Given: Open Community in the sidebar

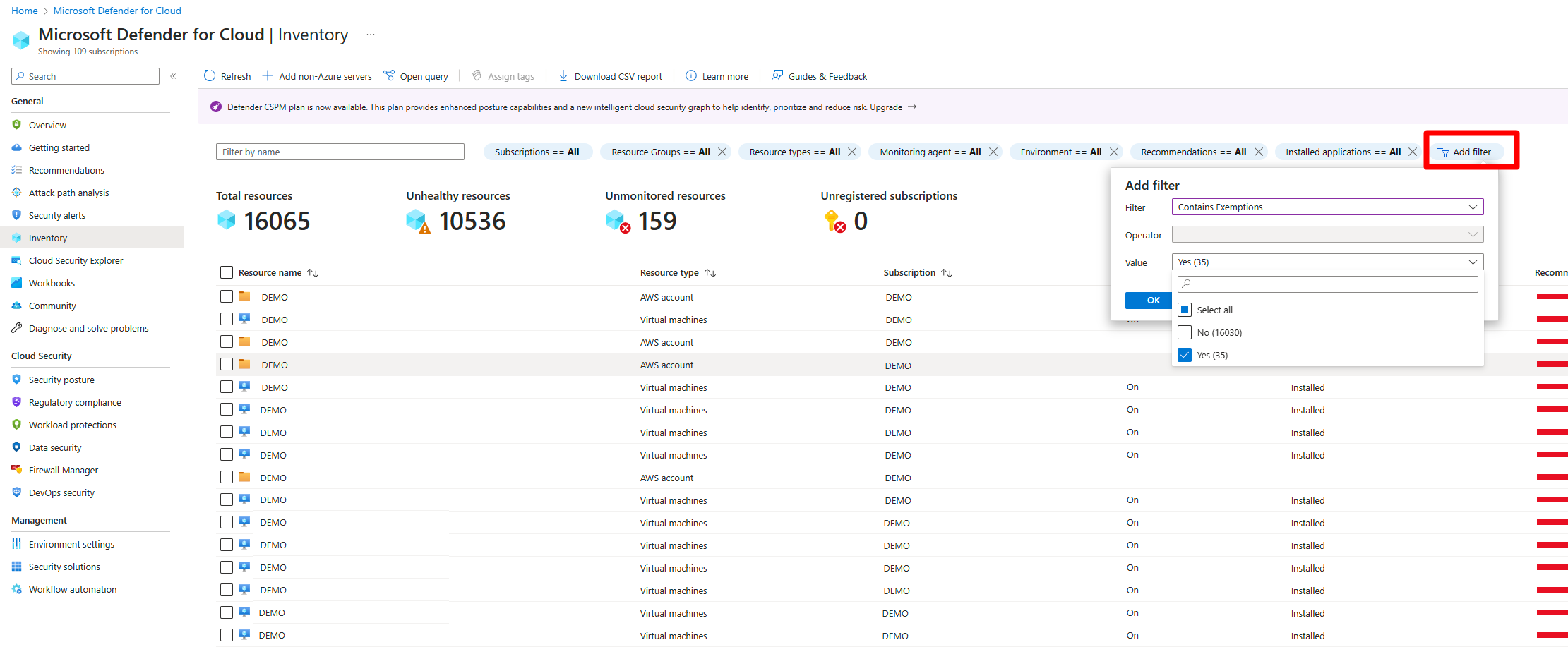Looking at the screenshot, I should (52, 306).
